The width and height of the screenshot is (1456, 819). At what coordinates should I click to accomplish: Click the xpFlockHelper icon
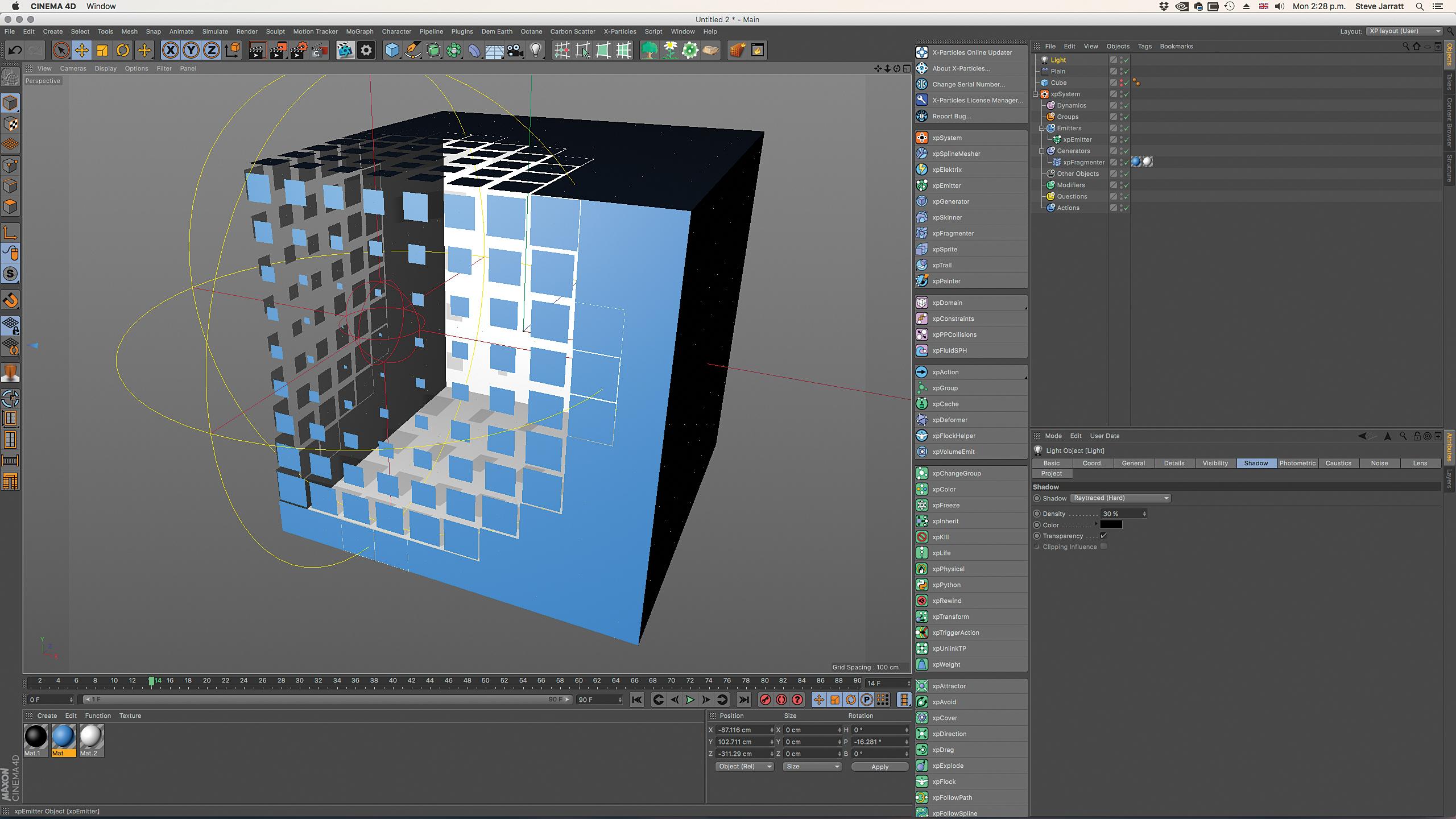[921, 435]
